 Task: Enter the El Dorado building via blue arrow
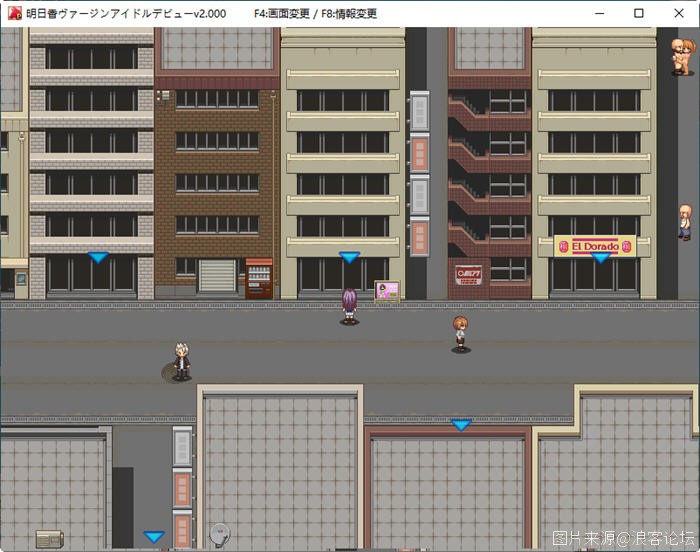point(600,258)
